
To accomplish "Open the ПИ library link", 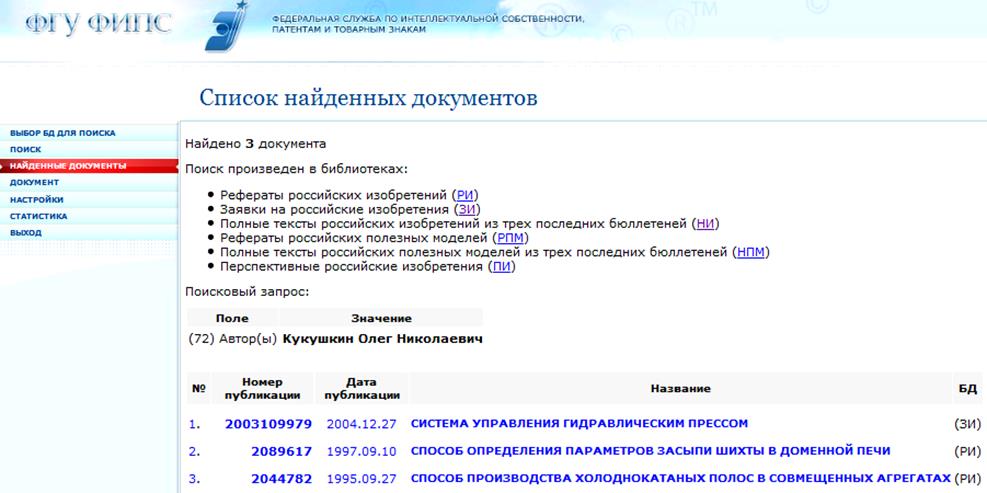I will click(502, 267).
